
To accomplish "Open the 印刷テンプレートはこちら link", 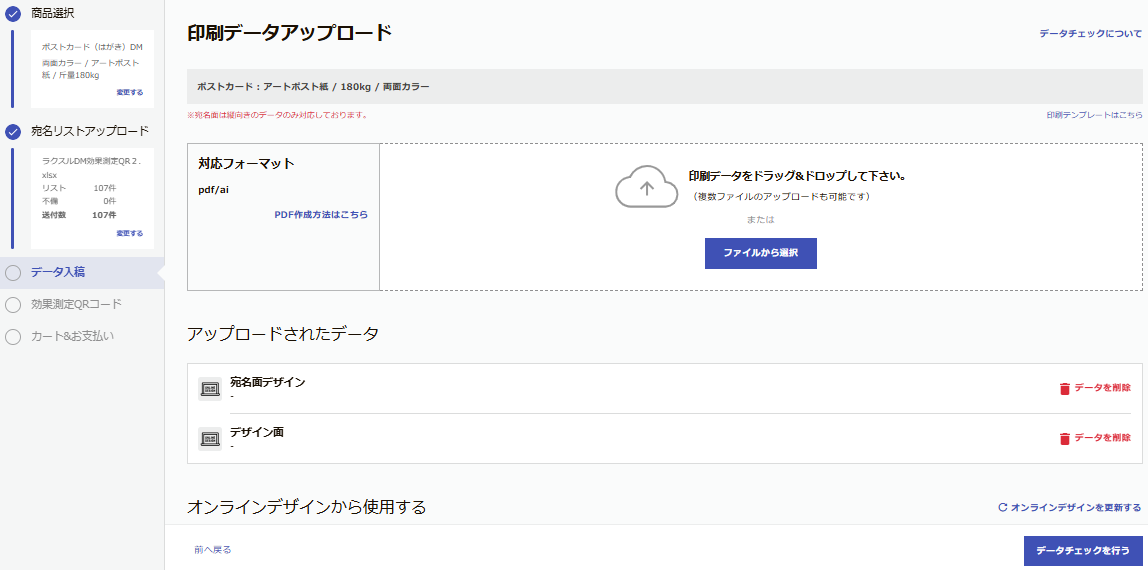I will [1094, 115].
